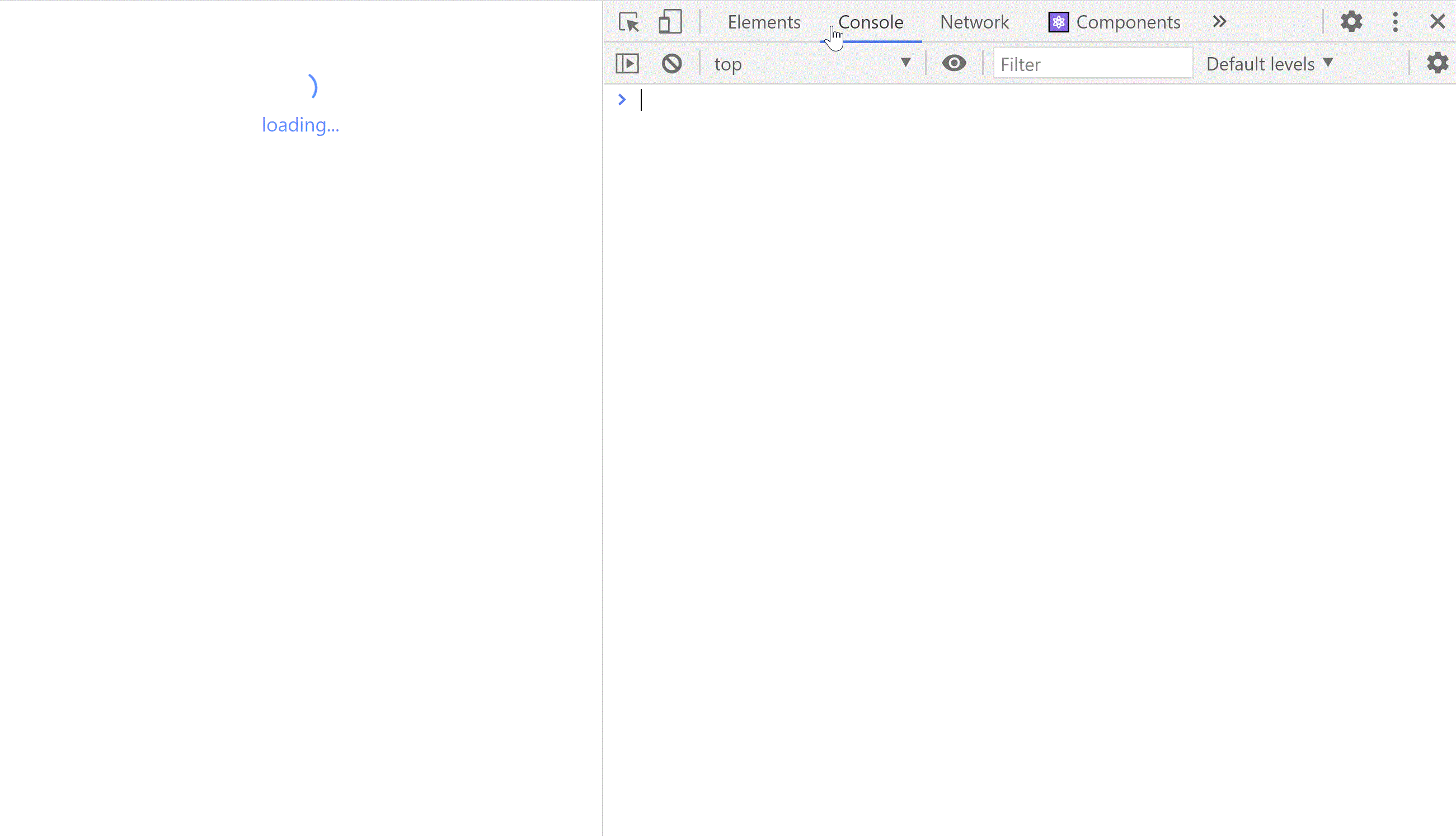Click the loading... text on page
Image resolution: width=1456 pixels, height=836 pixels.
pos(300,125)
